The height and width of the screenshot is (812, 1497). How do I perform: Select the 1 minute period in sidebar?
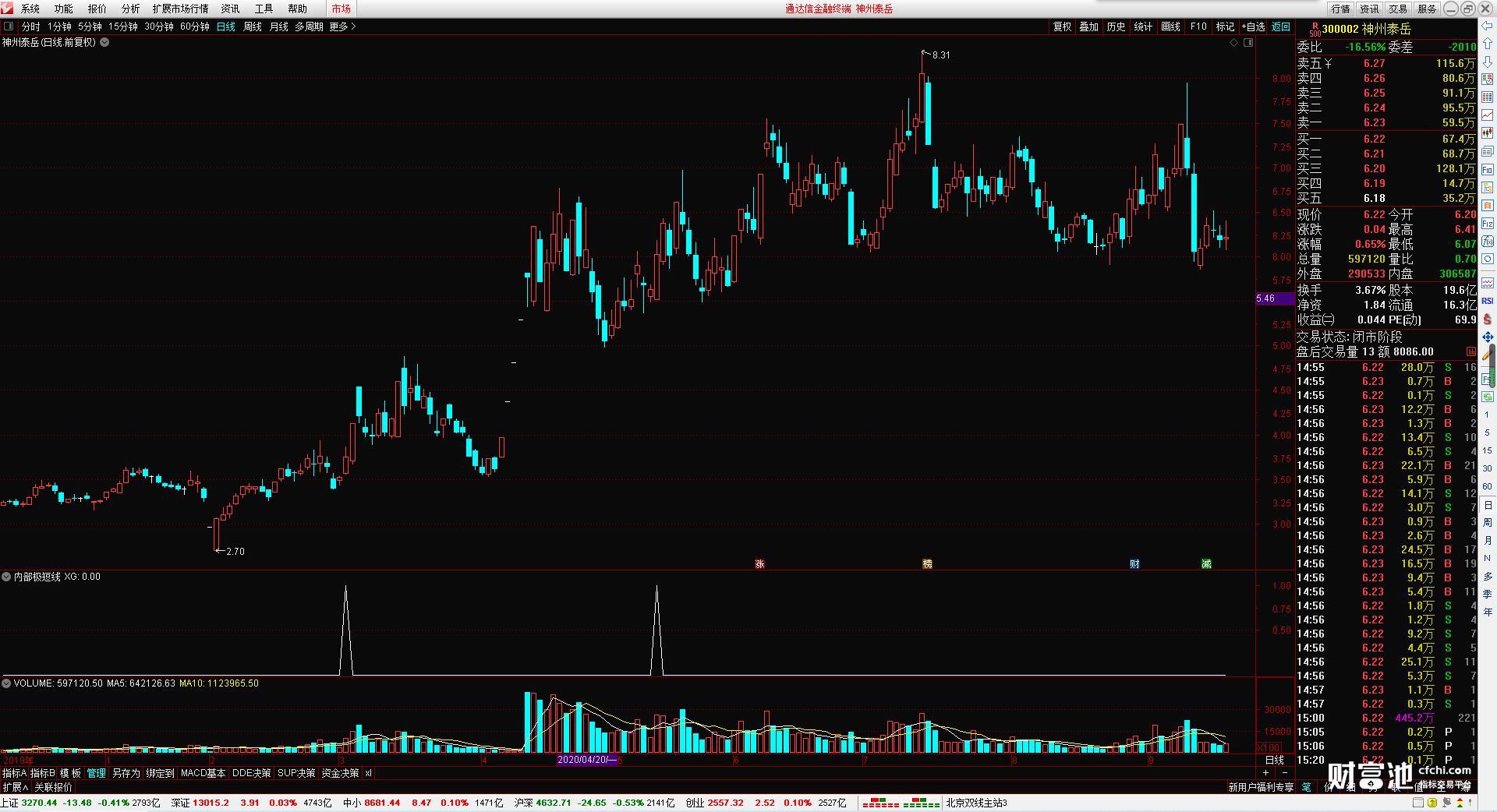coord(1487,415)
